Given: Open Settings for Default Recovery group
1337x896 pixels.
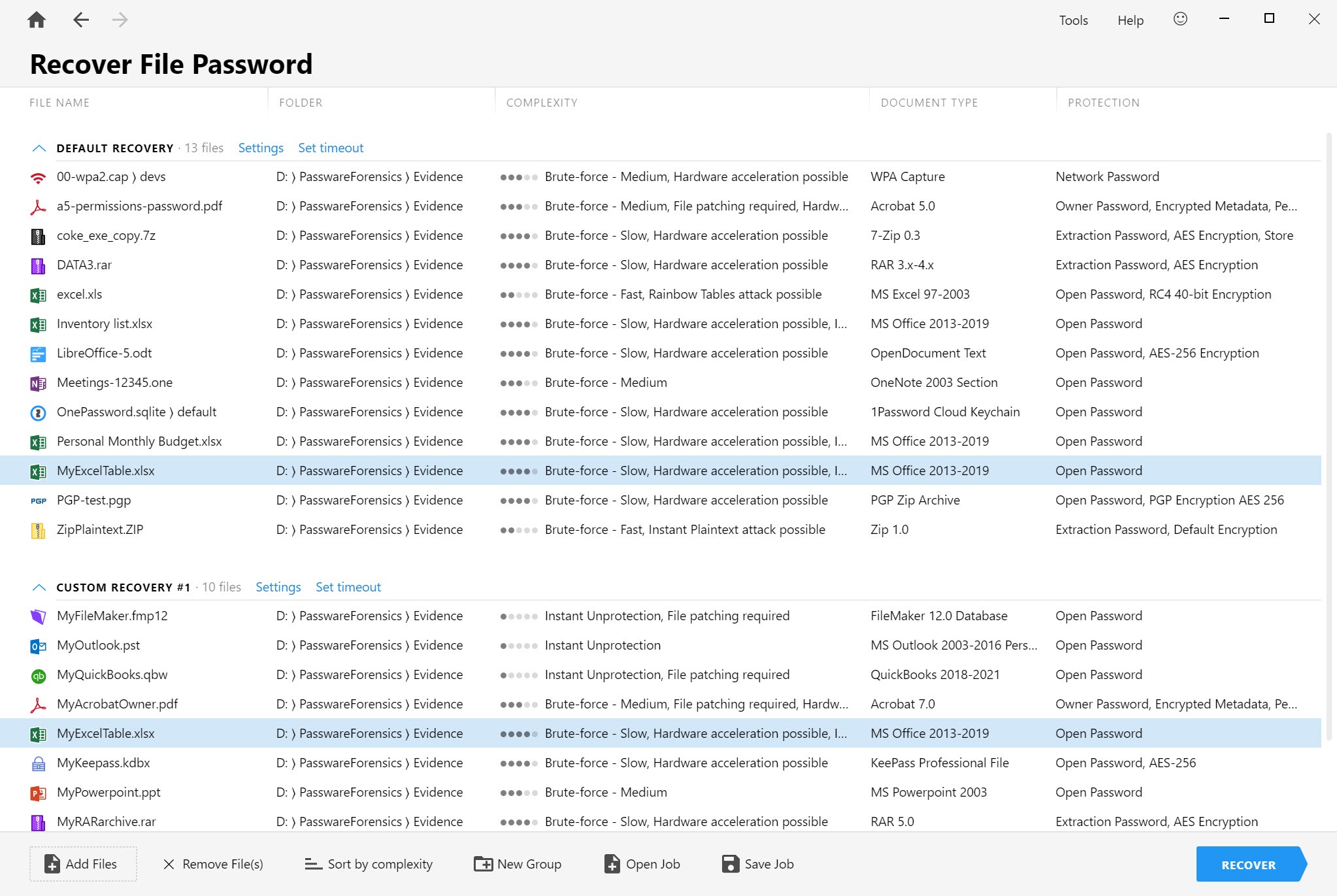Looking at the screenshot, I should pos(261,148).
